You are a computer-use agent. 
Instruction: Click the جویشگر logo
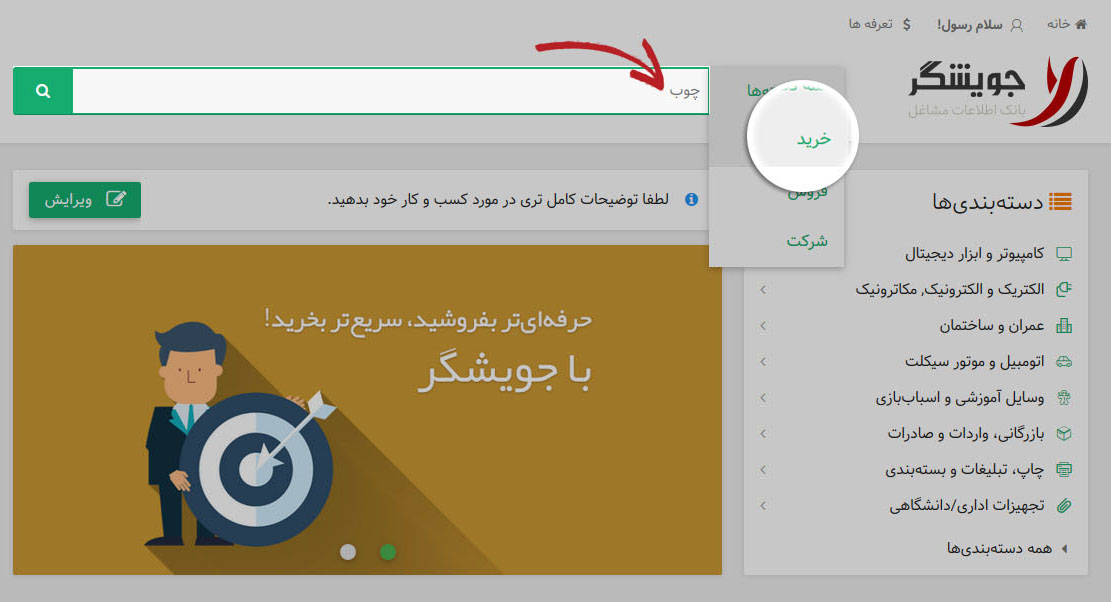(x=998, y=91)
